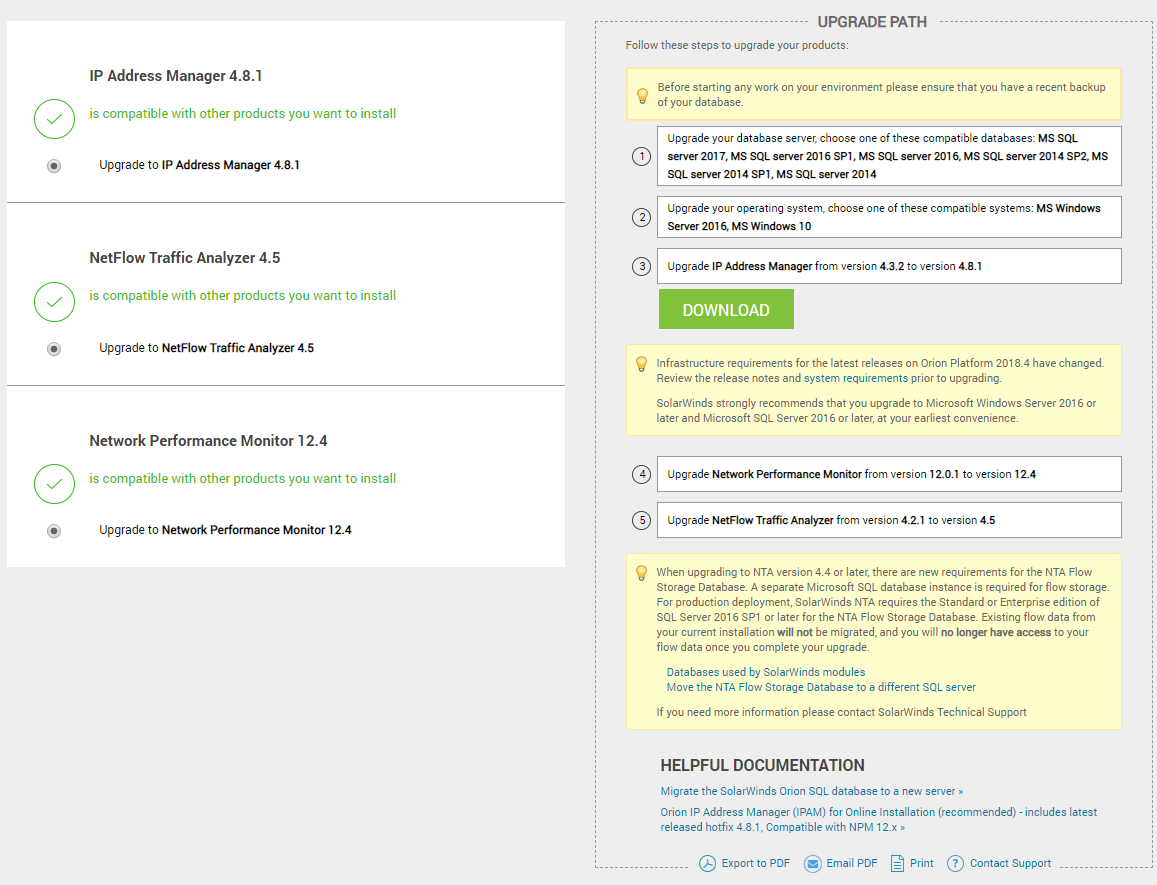Open Orion IP Address Manager online installation link

(879, 819)
